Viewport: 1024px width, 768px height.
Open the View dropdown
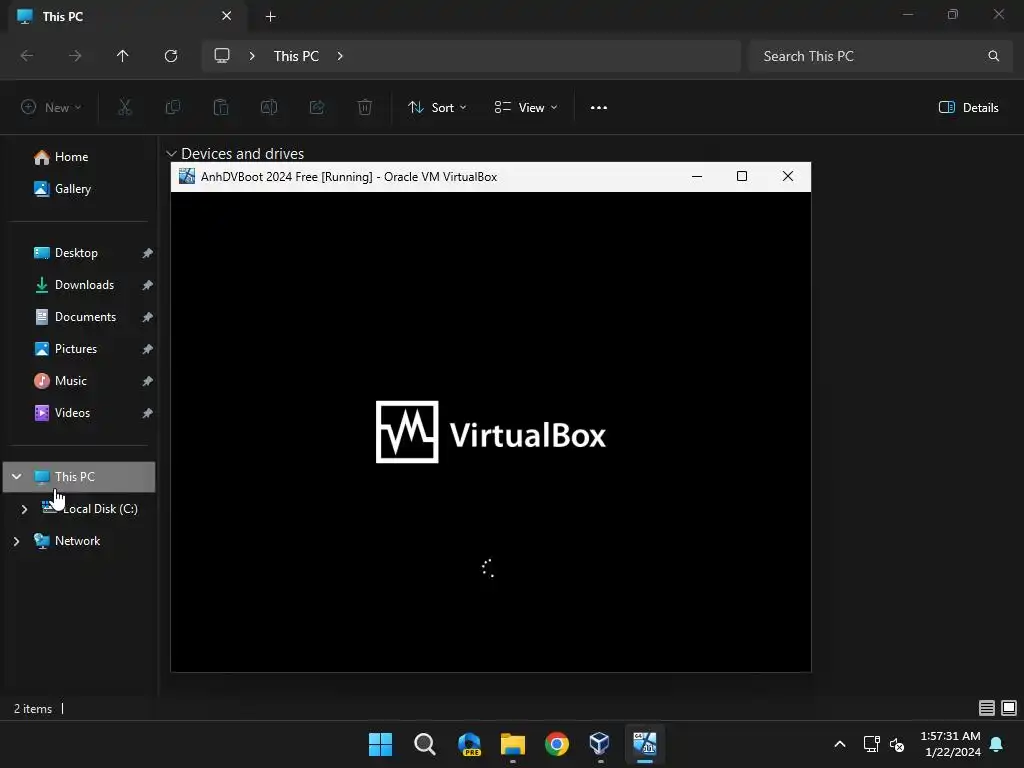(526, 108)
